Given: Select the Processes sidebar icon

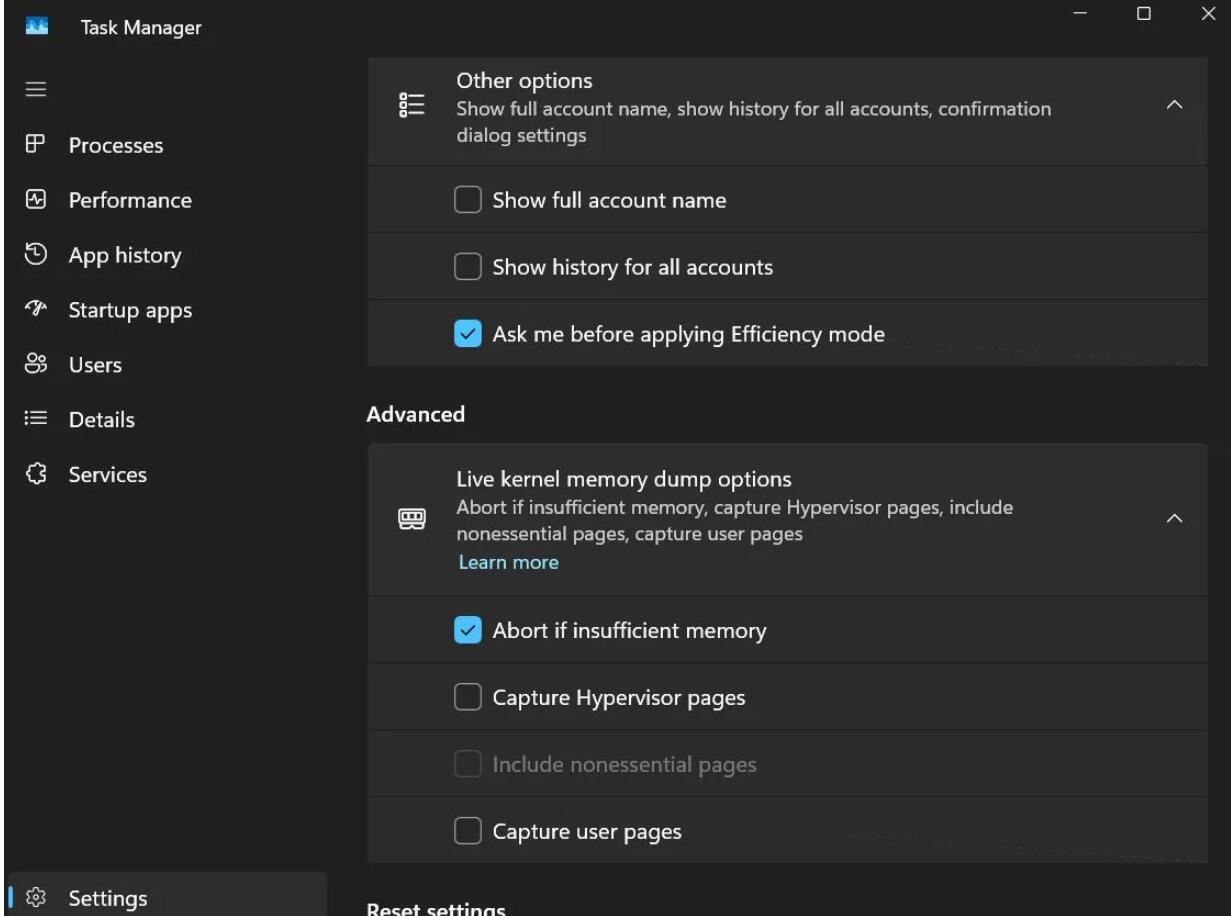Looking at the screenshot, I should 33,145.
